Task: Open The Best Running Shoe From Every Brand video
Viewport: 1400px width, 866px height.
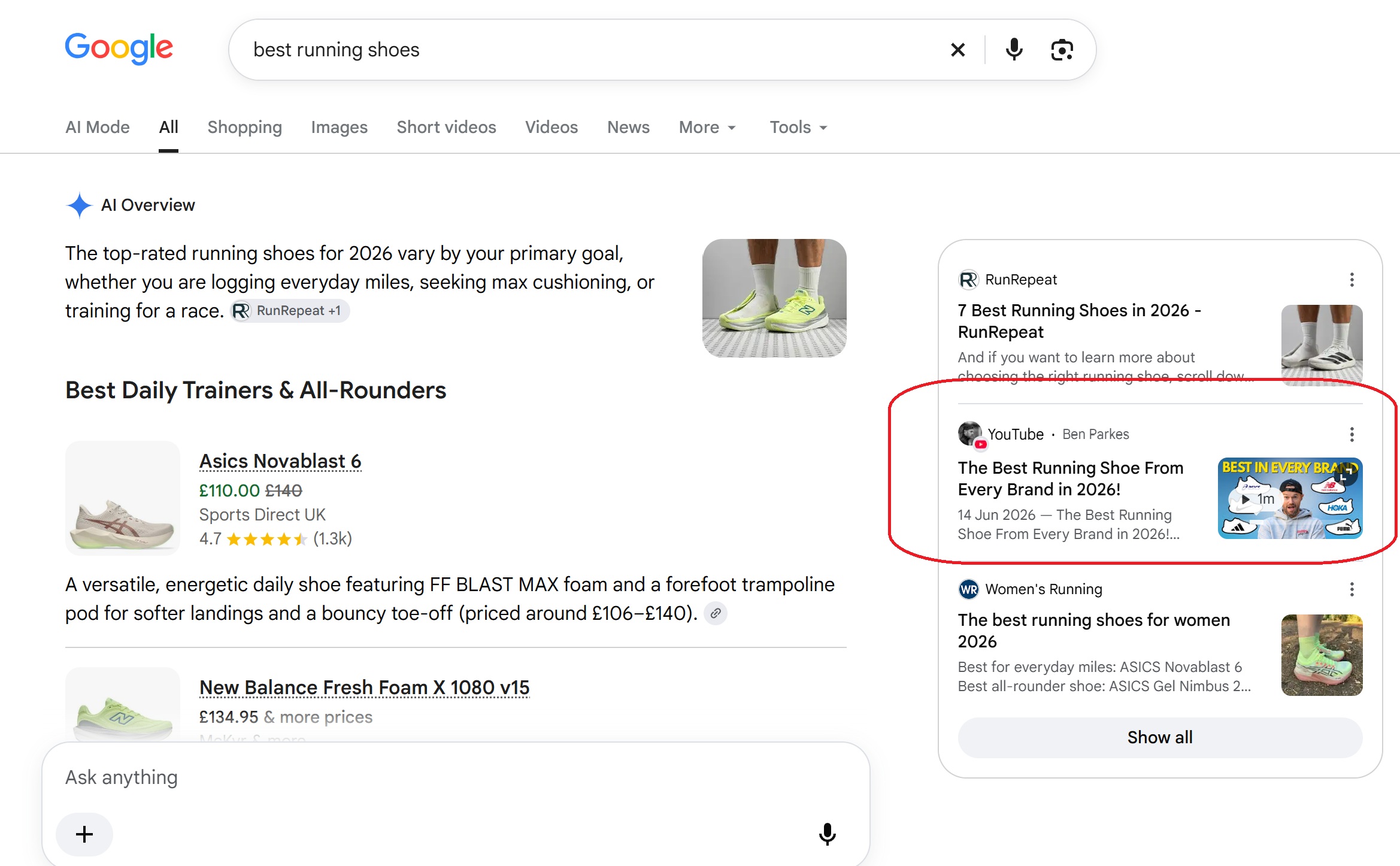Action: [x=1070, y=479]
